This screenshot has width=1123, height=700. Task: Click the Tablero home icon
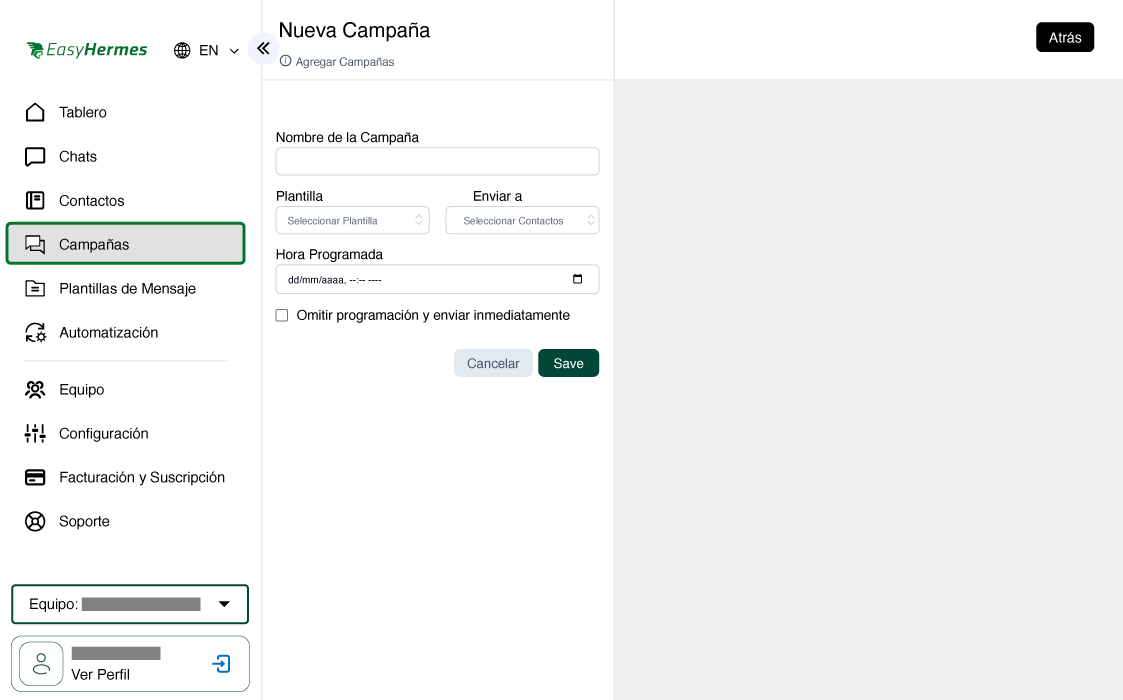pos(35,112)
